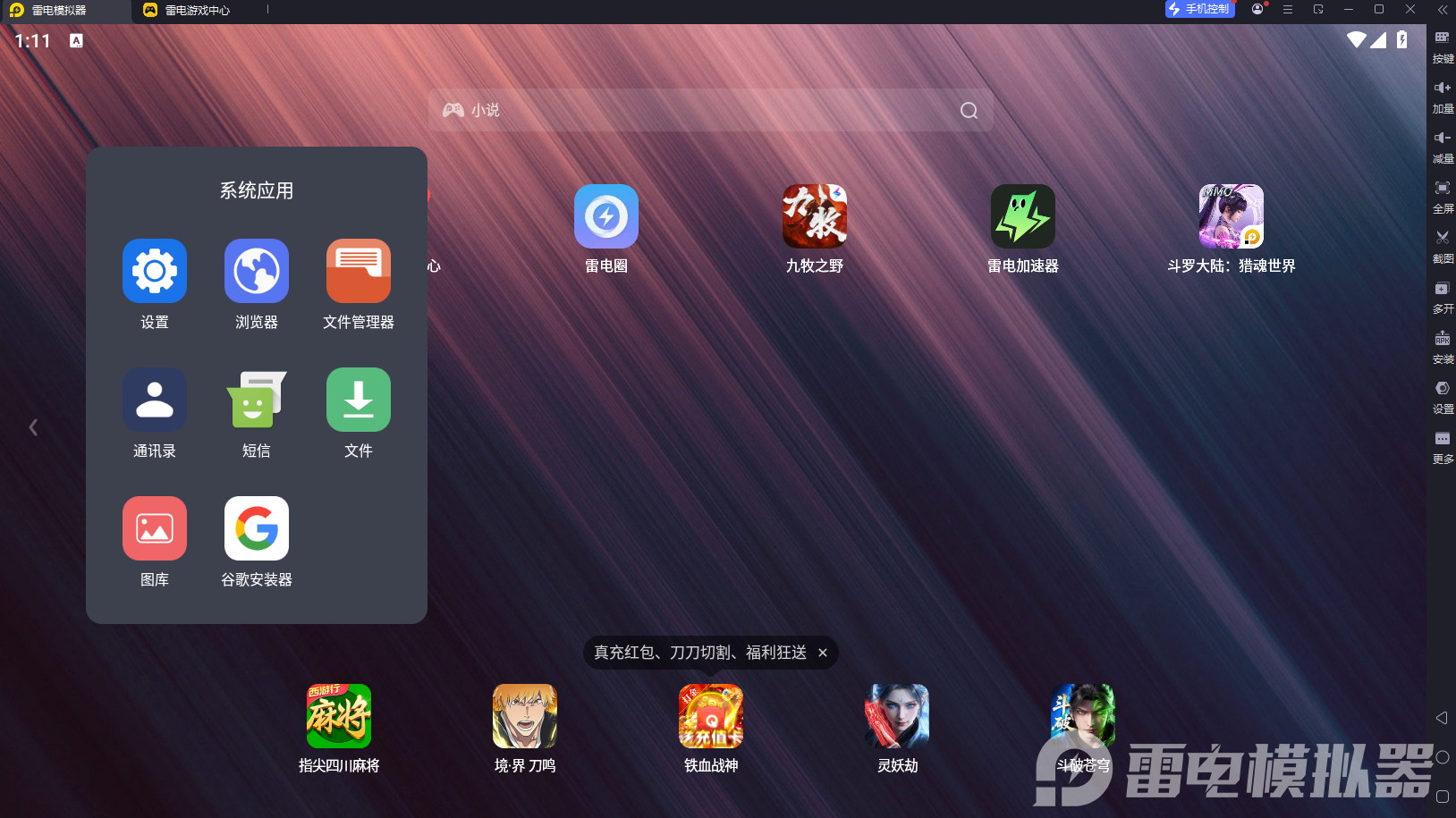Open the 灵妖劫 game
This screenshot has height=818, width=1456.
[897, 716]
